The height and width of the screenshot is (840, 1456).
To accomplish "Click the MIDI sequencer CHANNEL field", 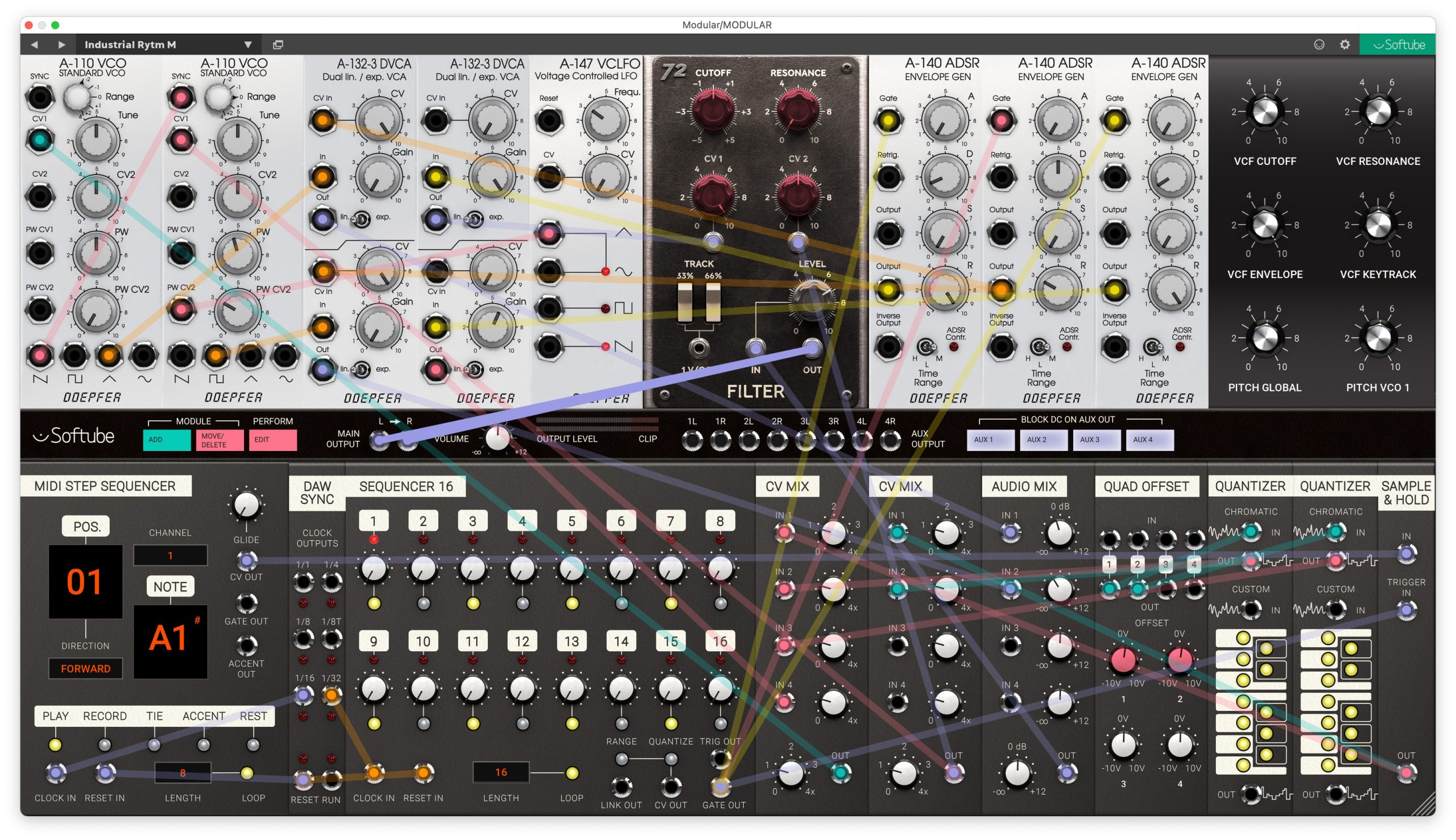I will click(x=170, y=556).
